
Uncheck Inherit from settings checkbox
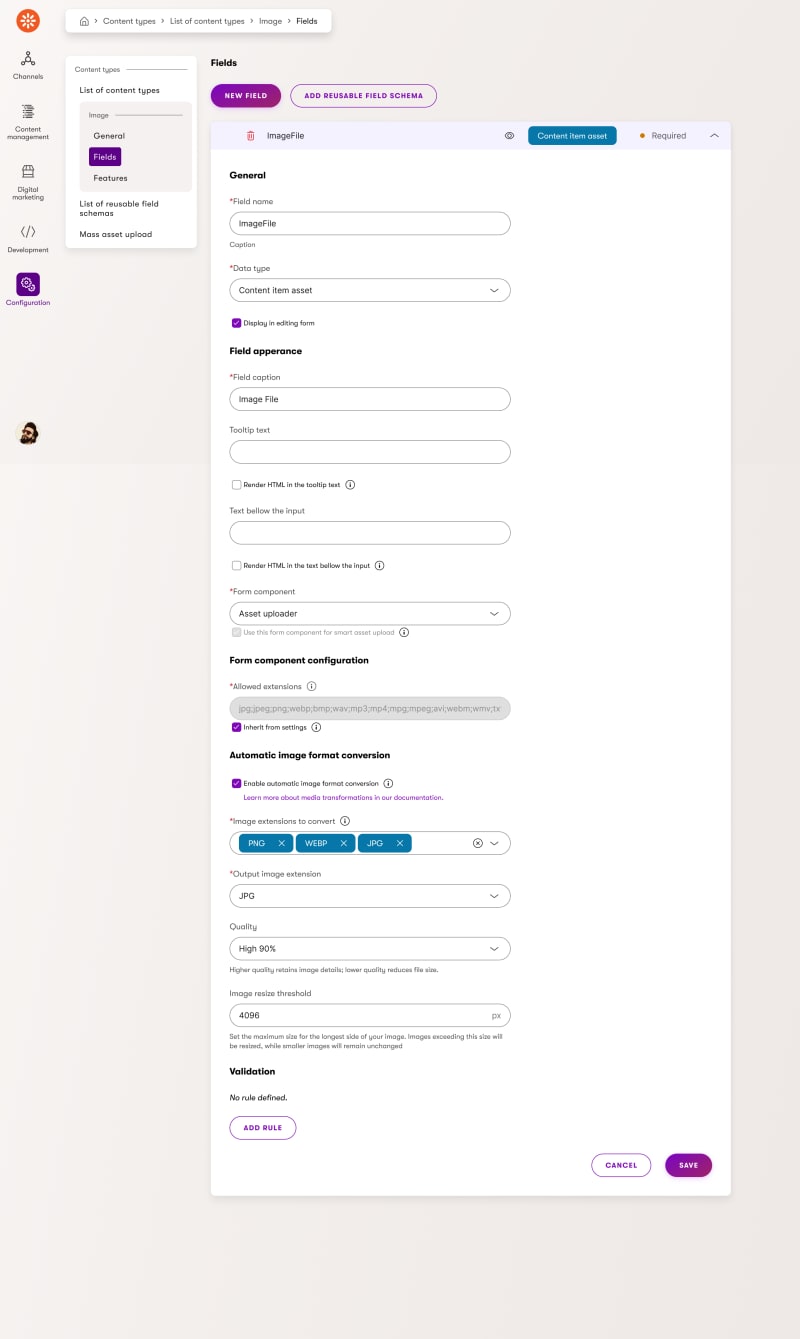point(237,727)
